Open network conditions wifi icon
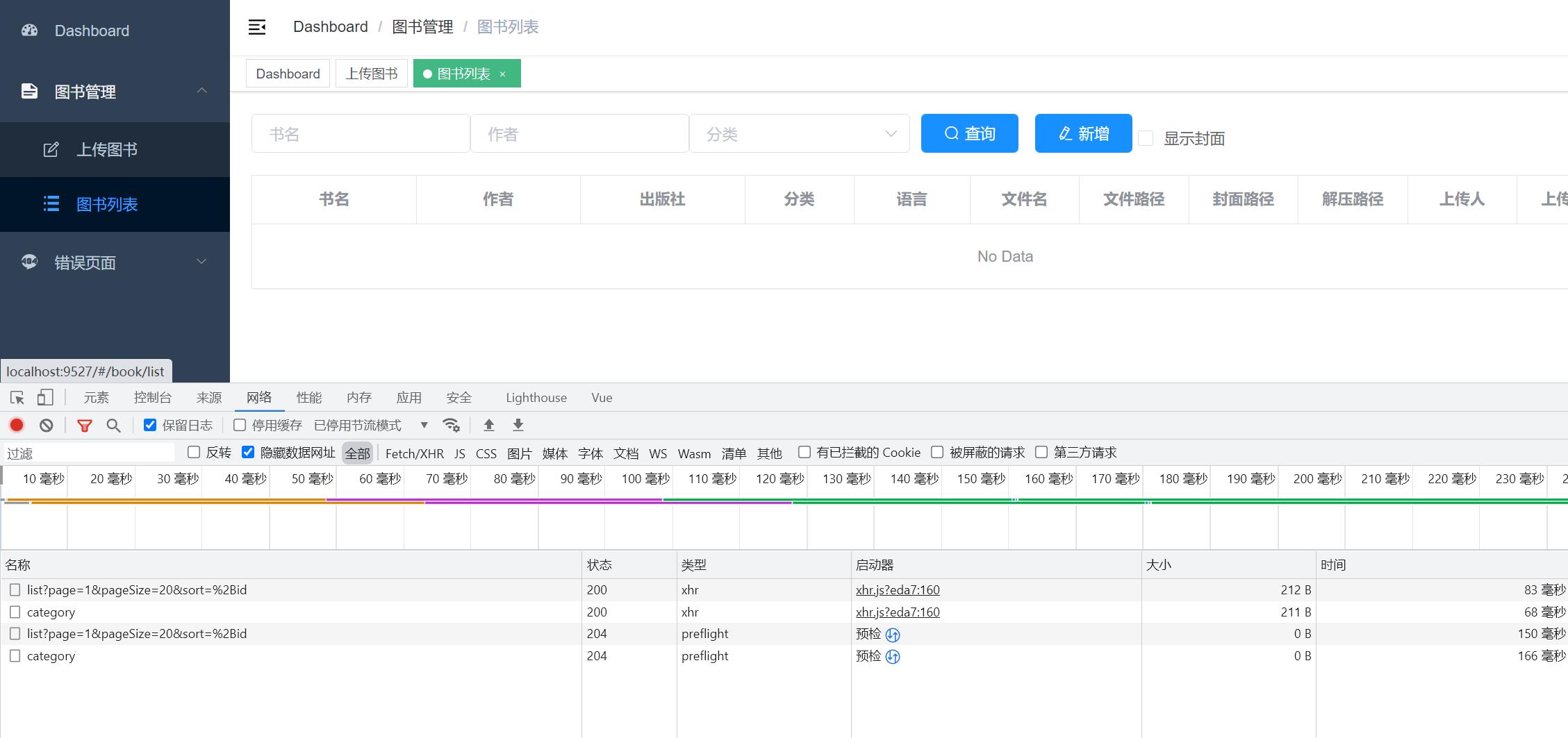The image size is (1568, 738). [x=451, y=425]
